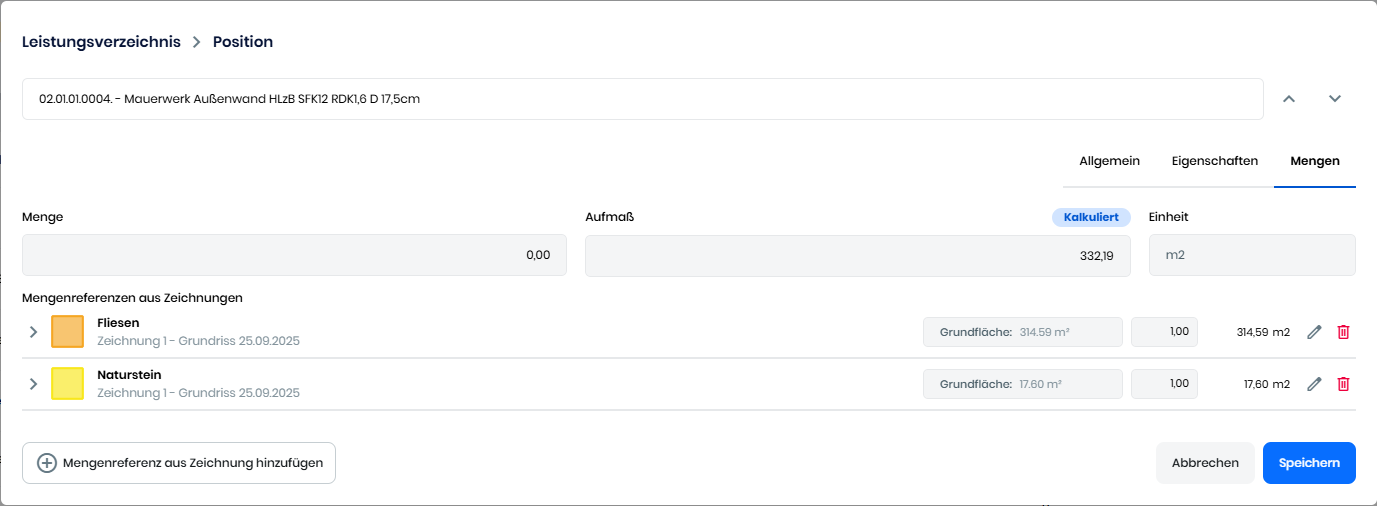The image size is (1377, 506).
Task: Edit the Naturstein quantity reference
Action: pos(1314,384)
